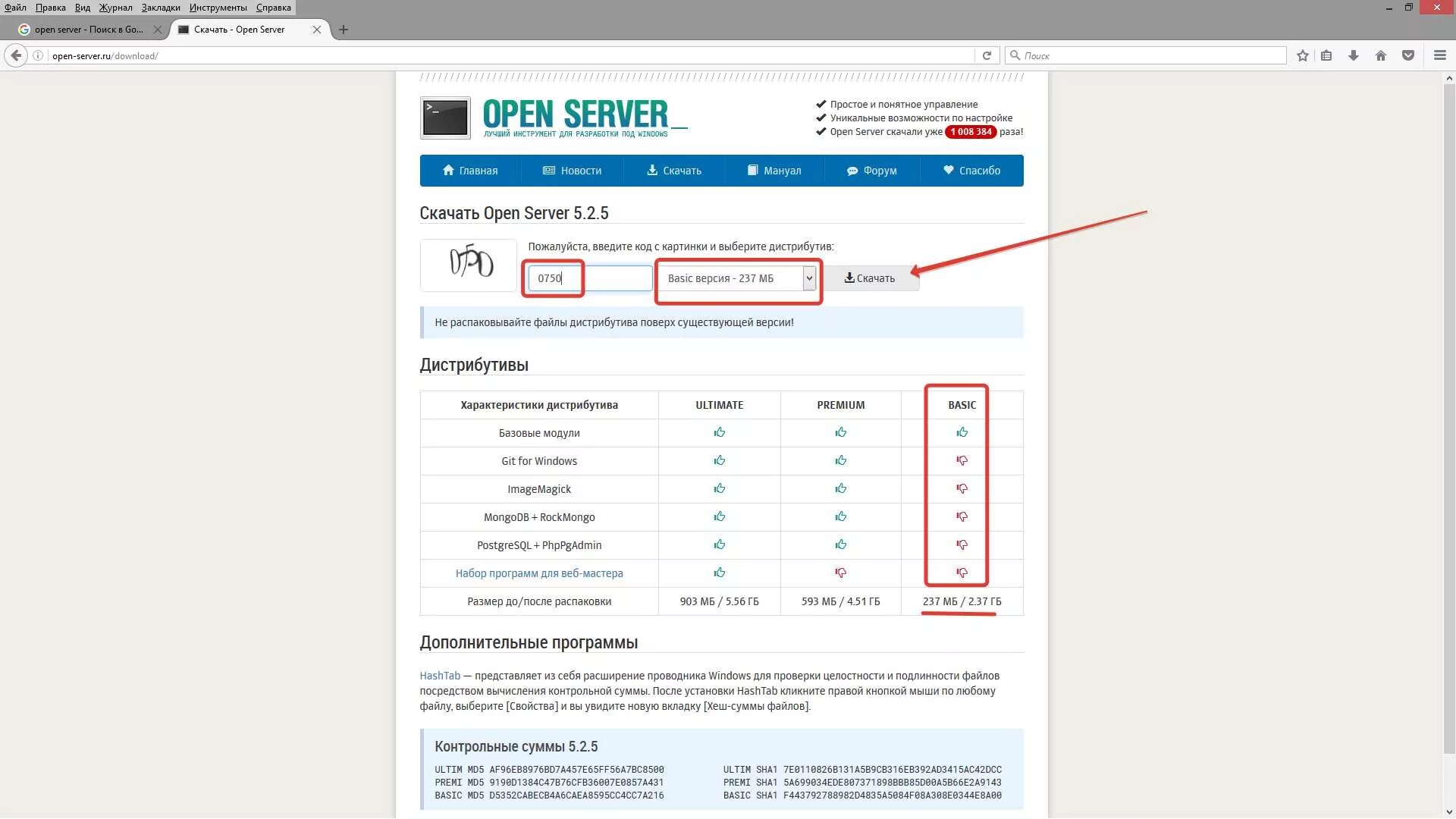Open the downloads arrow icon in the toolbar
Image resolution: width=1456 pixels, height=819 pixels.
coord(1353,55)
